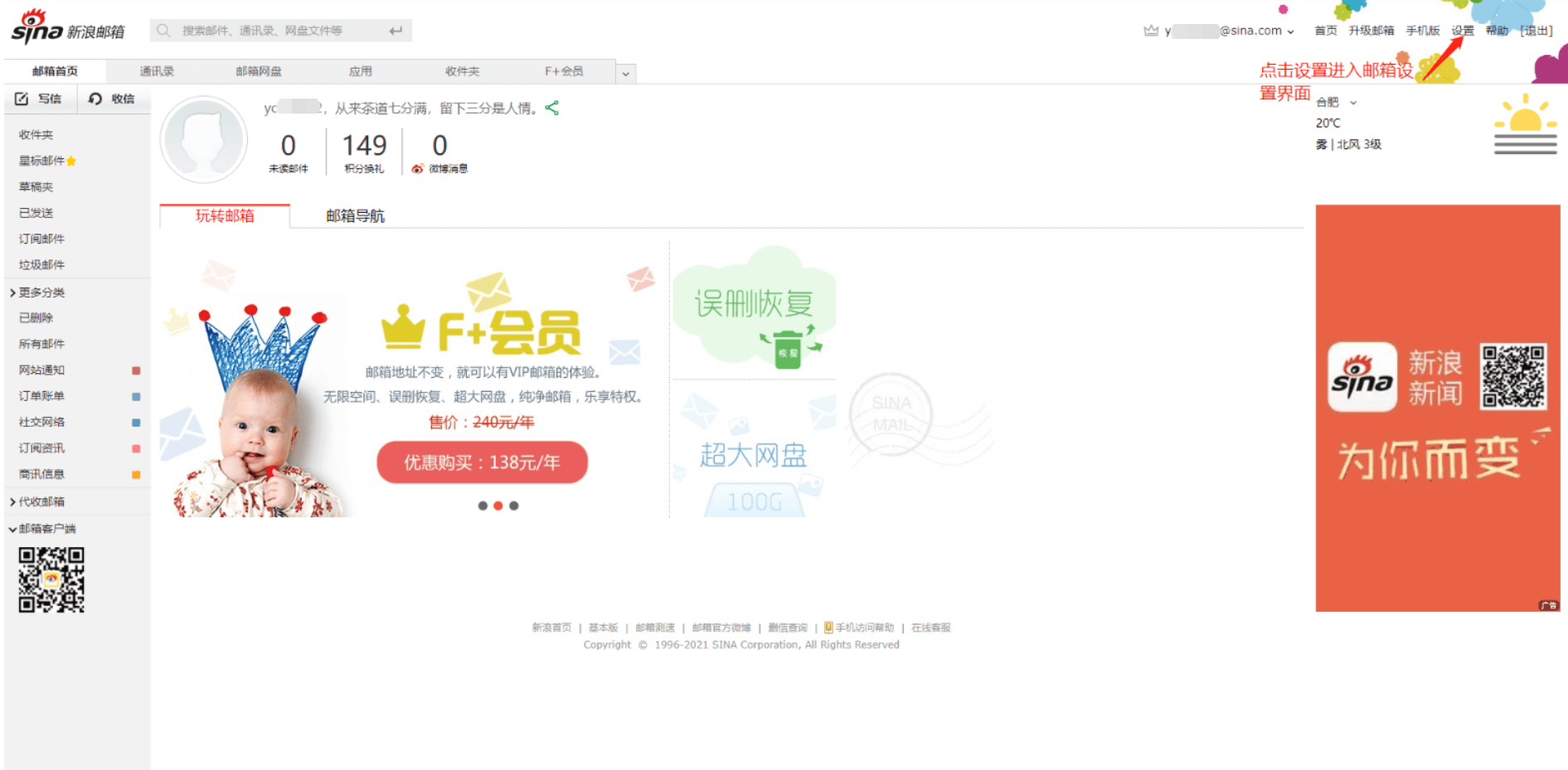This screenshot has width=1568, height=770.
Task: Click the 优惠购买：138元/年 button
Action: pos(482,462)
